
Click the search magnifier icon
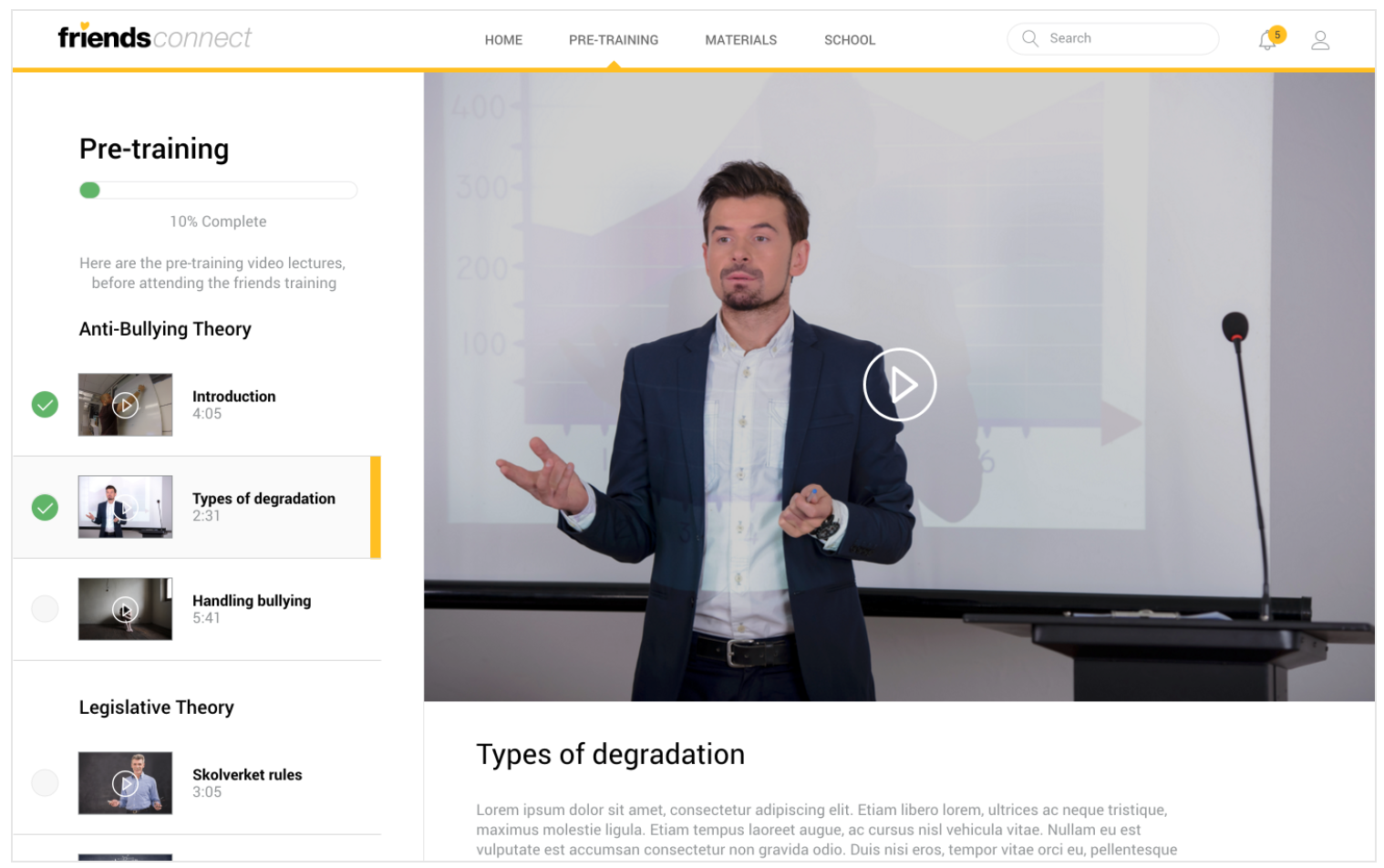click(1030, 38)
